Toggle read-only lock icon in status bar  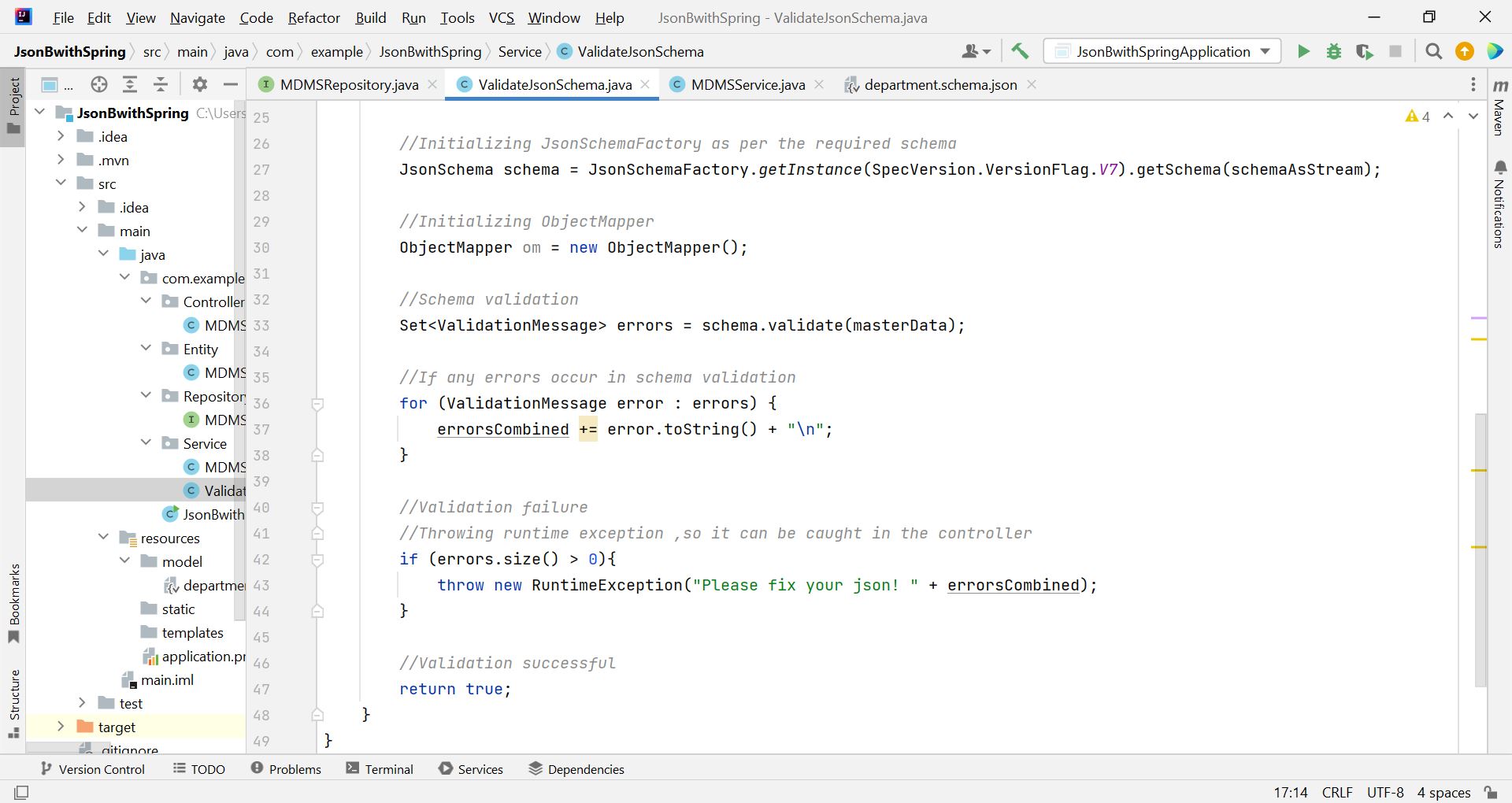click(1490, 792)
